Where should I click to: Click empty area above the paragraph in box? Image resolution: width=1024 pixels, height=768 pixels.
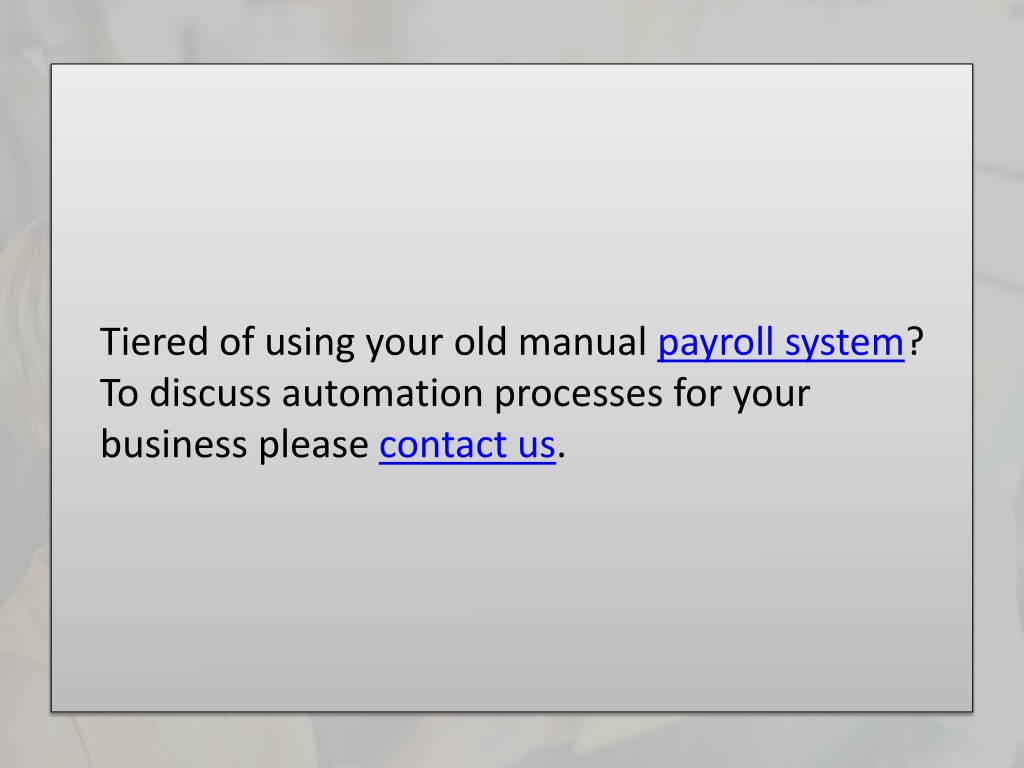tap(512, 189)
